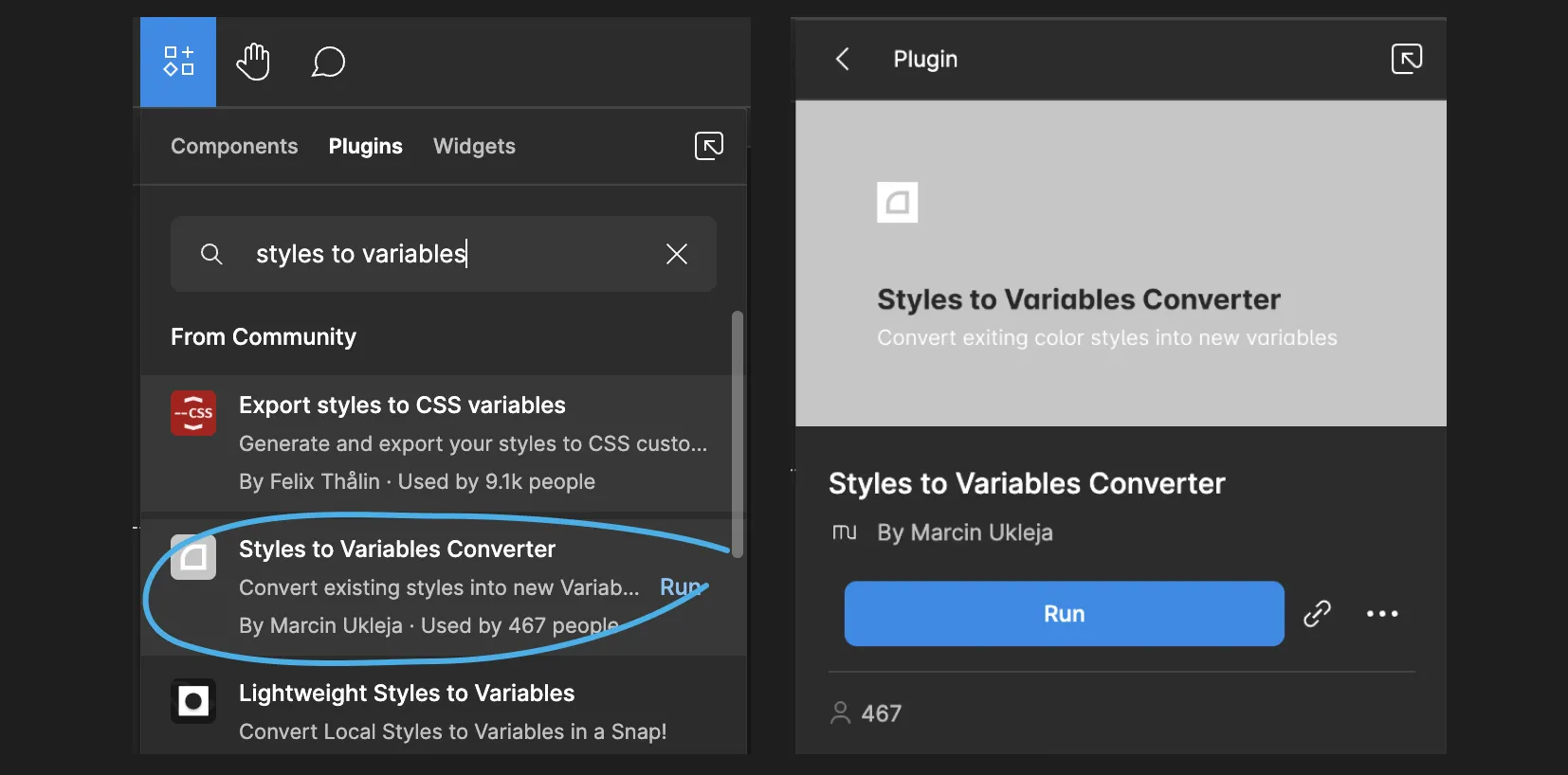1568x775 pixels.
Task: Click the search magnifier icon
Action: [211, 254]
